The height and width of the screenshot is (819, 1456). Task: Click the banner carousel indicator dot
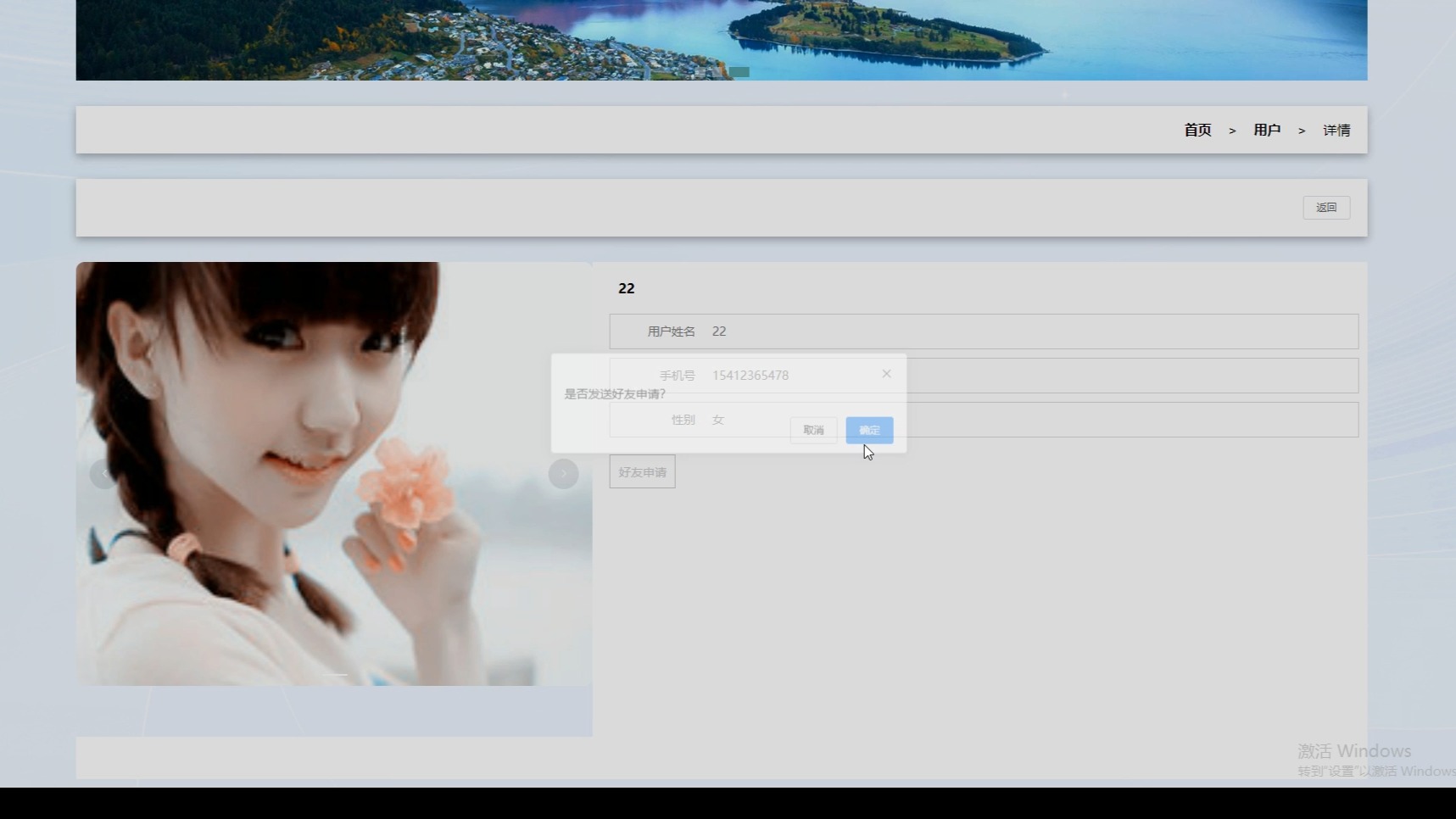click(x=739, y=72)
